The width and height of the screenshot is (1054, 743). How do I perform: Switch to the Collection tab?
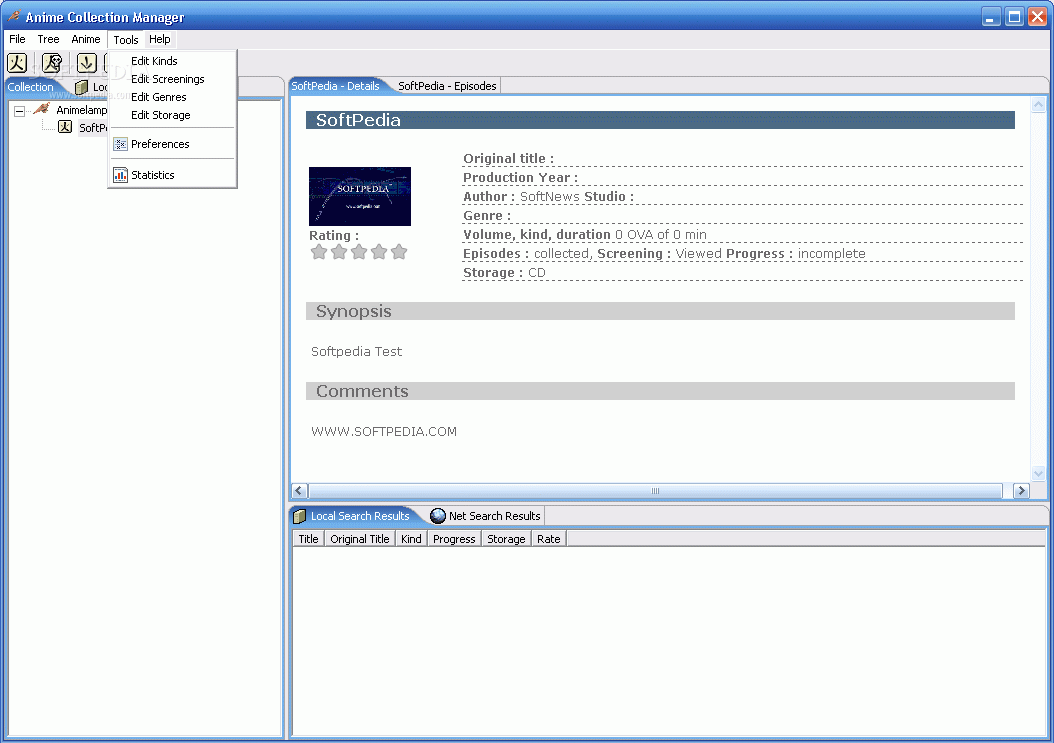[30, 87]
